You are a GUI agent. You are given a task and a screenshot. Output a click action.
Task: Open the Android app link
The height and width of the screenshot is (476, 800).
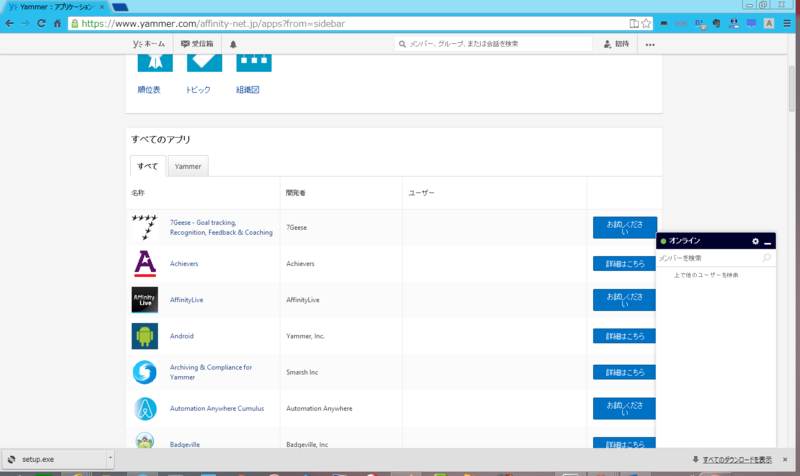(182, 336)
